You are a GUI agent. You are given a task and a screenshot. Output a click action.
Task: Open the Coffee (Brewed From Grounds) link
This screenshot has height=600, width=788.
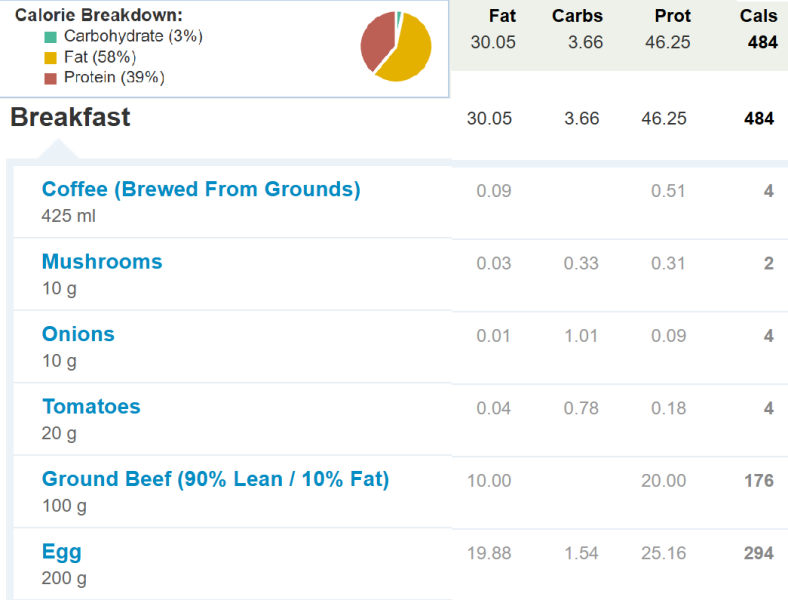point(201,189)
